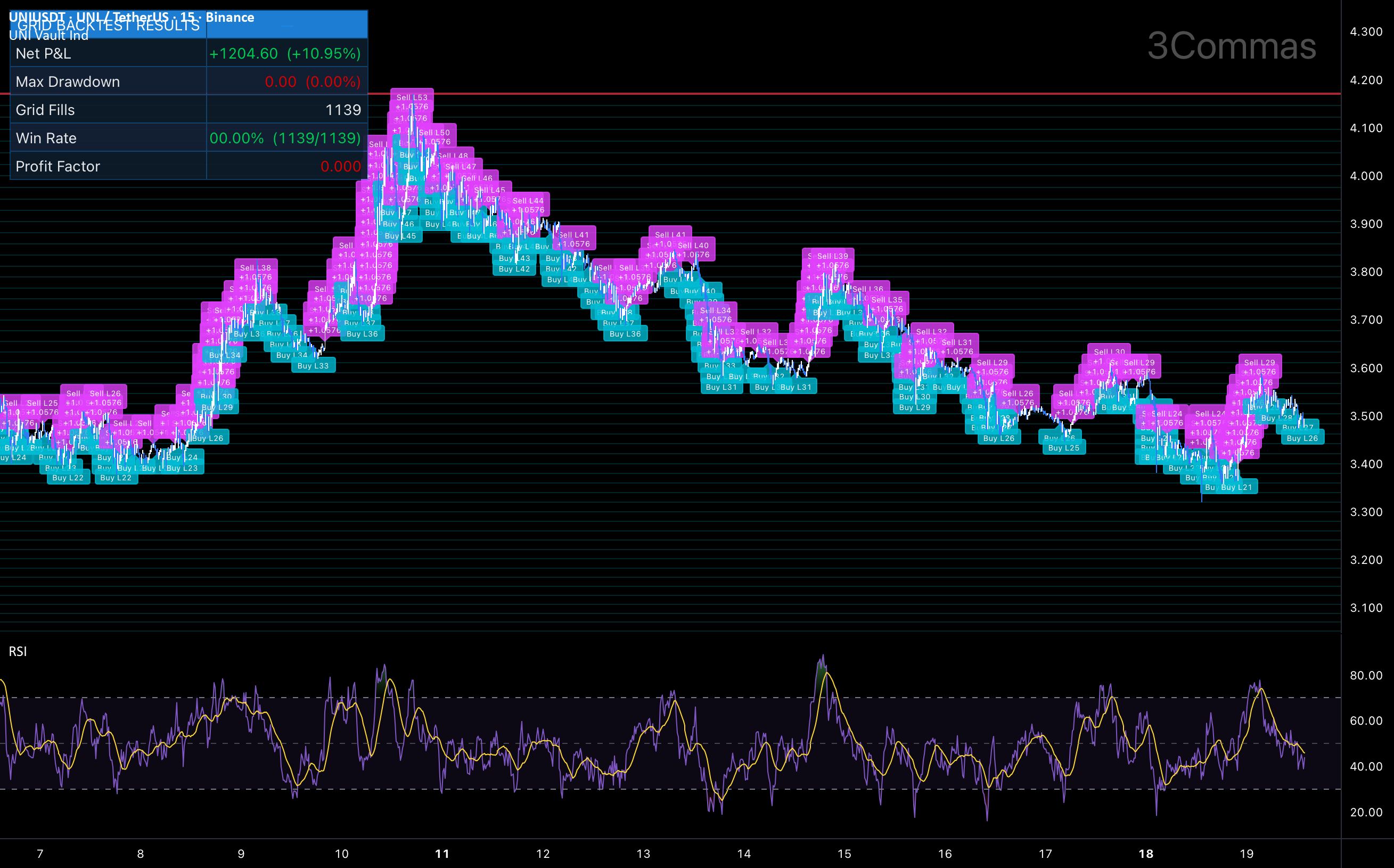
Task: Select the 1139 Grid Fills value
Action: (x=343, y=110)
